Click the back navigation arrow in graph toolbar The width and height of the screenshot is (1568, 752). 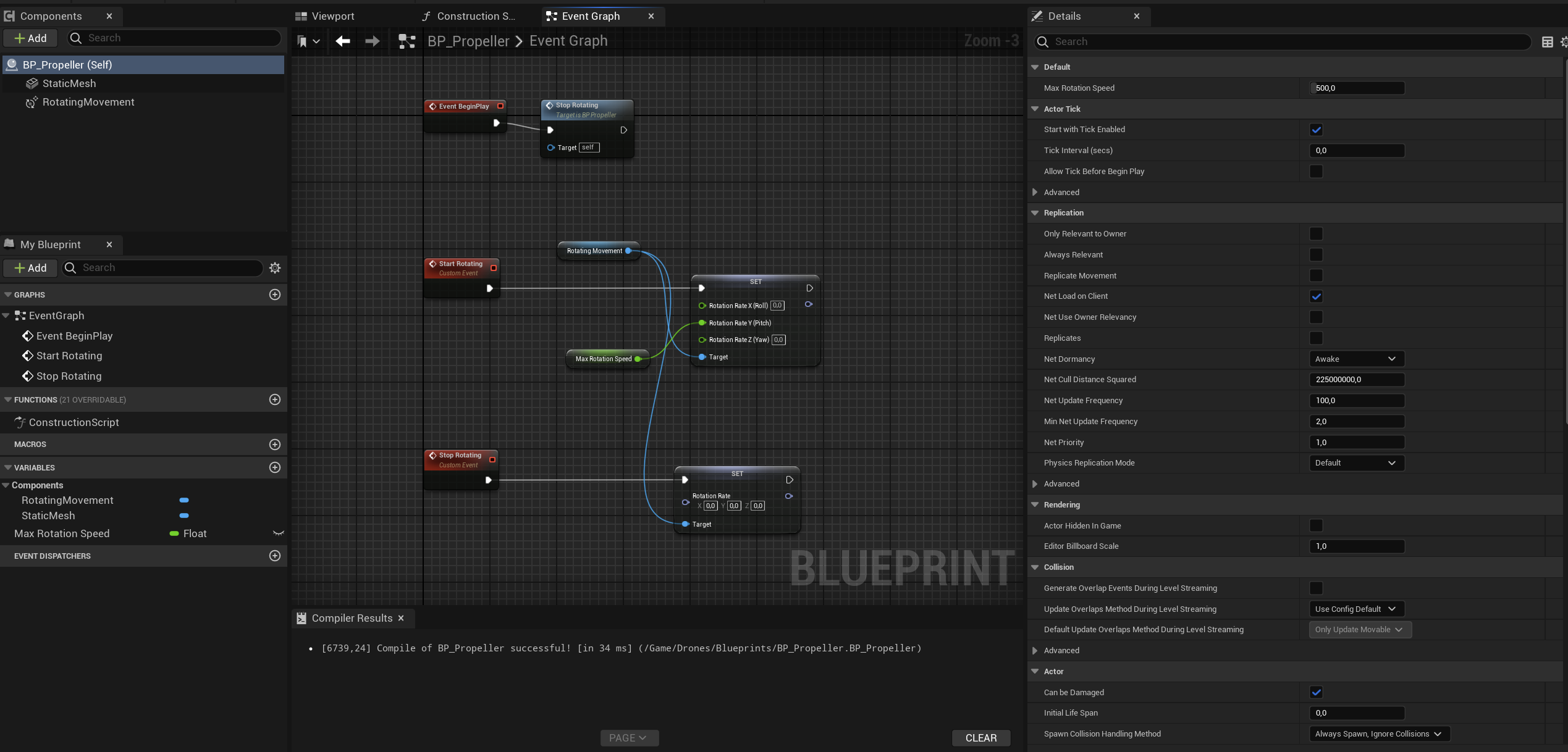tap(343, 41)
